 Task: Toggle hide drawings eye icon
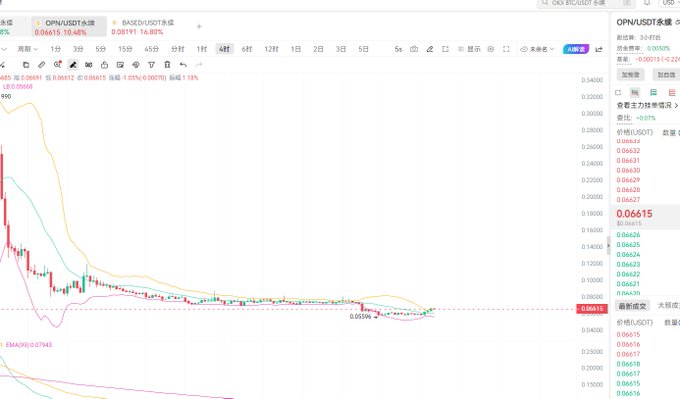(136, 65)
